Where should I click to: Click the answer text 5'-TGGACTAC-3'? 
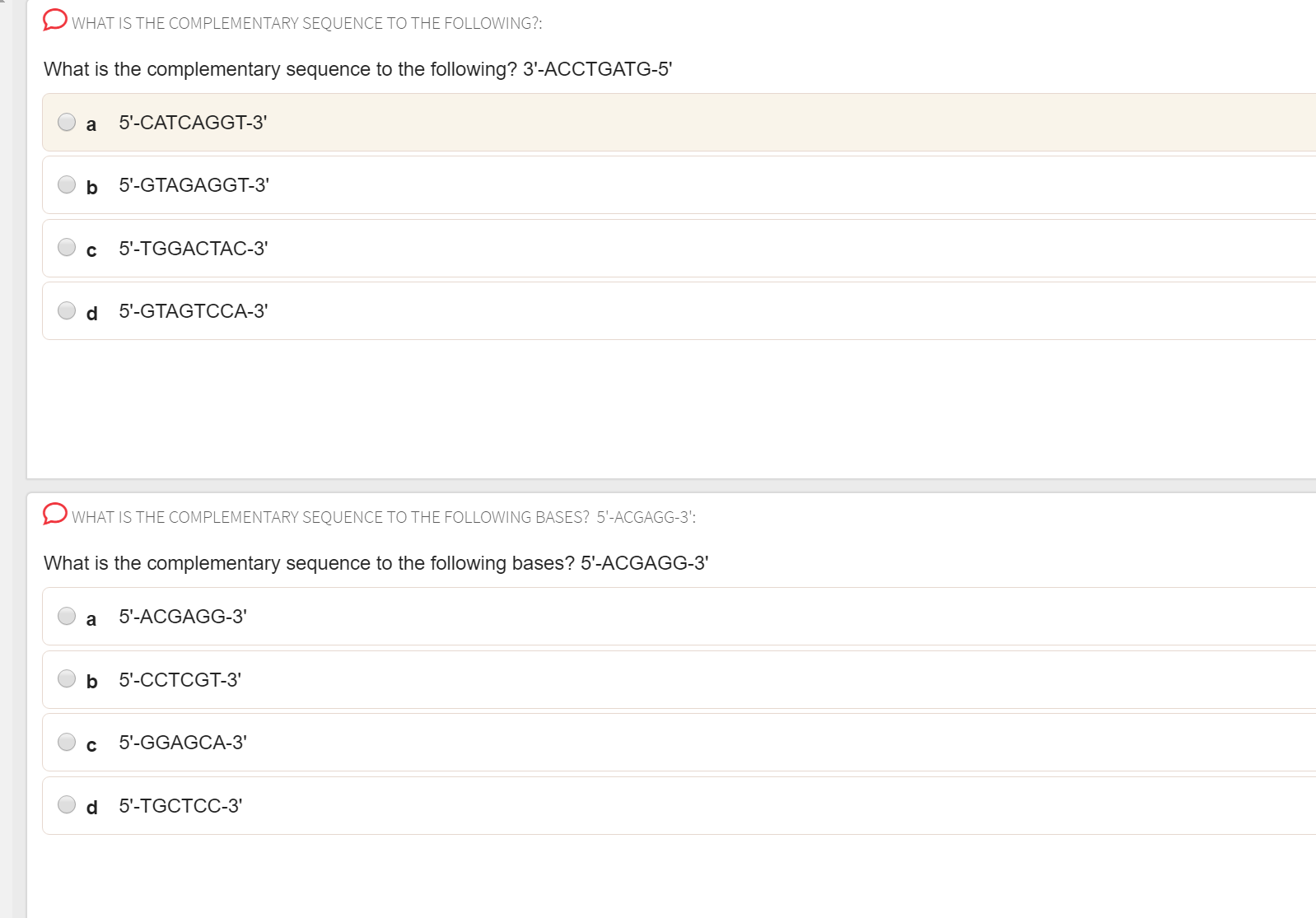tap(194, 249)
